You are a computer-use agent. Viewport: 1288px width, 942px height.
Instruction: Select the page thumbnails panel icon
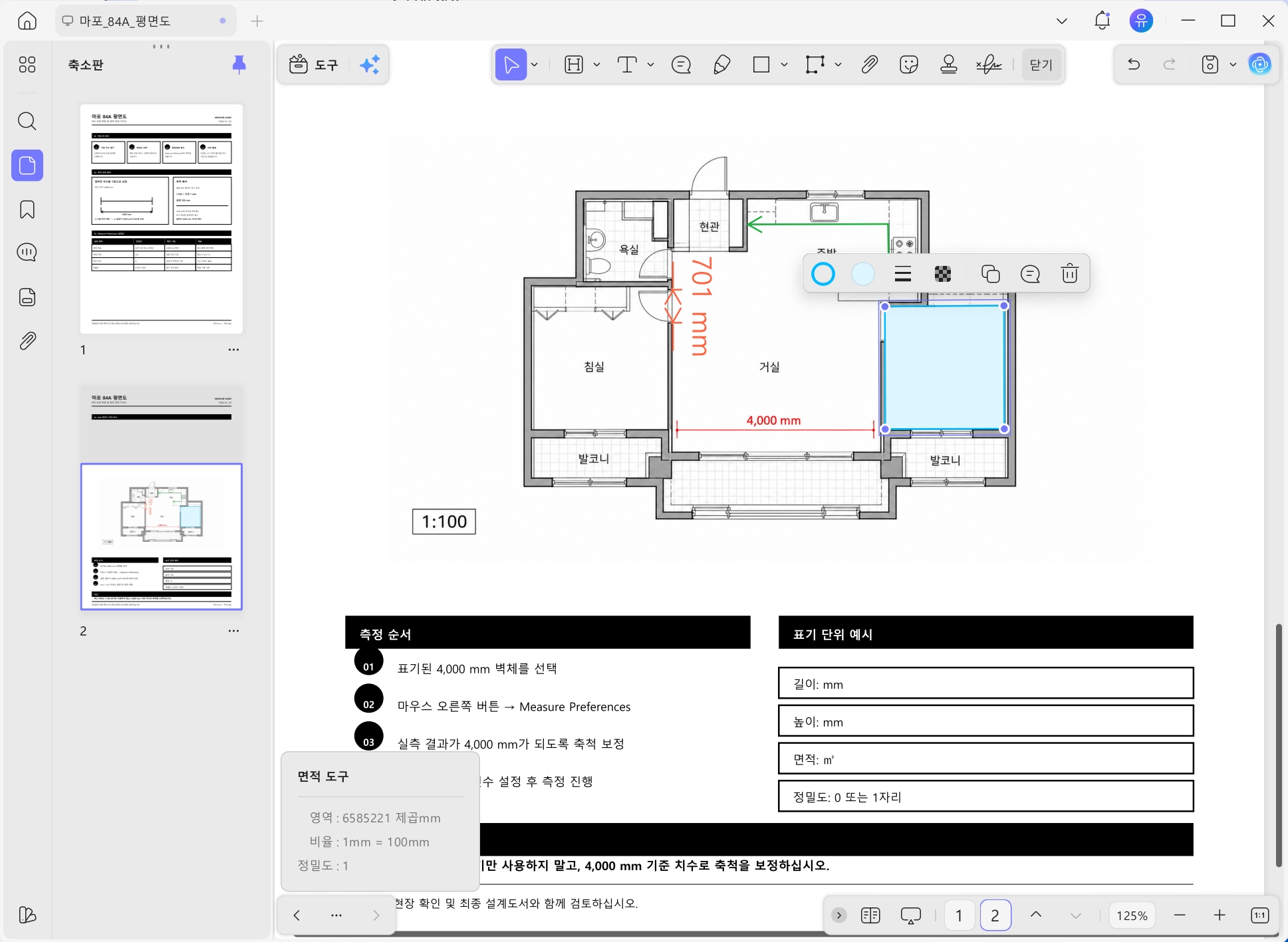click(27, 166)
